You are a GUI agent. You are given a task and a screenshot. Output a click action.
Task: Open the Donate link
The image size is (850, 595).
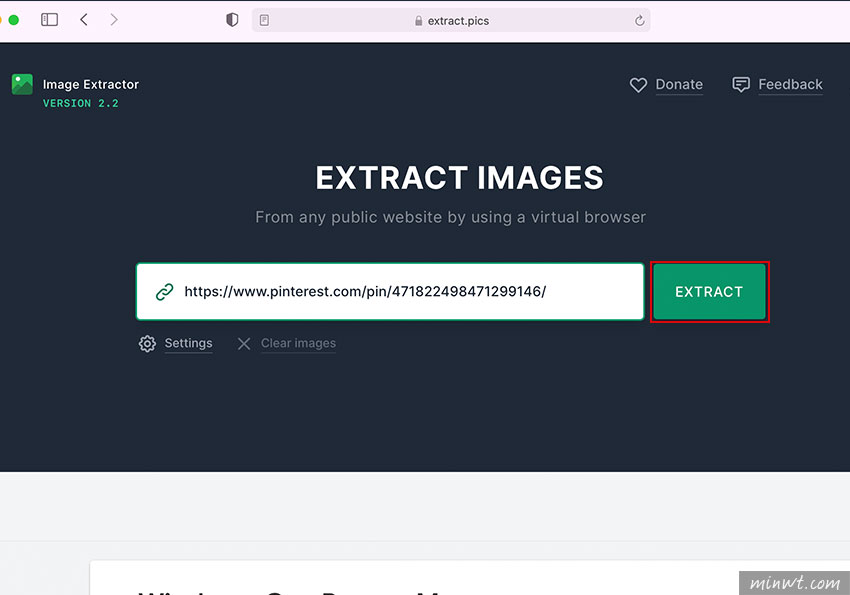click(x=679, y=85)
